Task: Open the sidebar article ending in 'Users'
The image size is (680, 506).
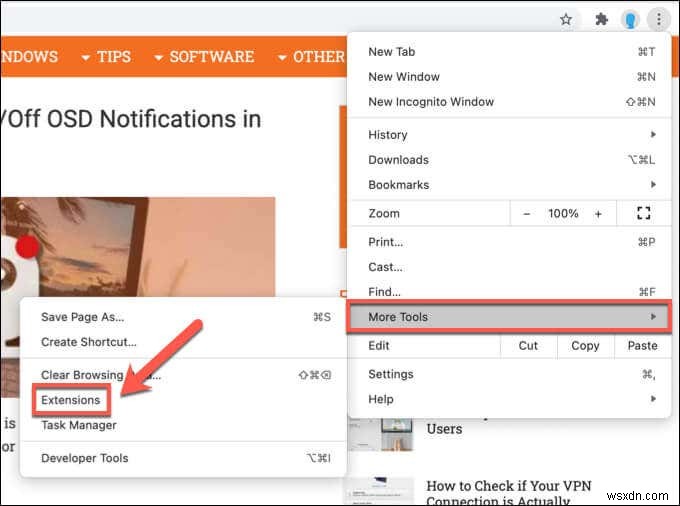Action: click(445, 429)
